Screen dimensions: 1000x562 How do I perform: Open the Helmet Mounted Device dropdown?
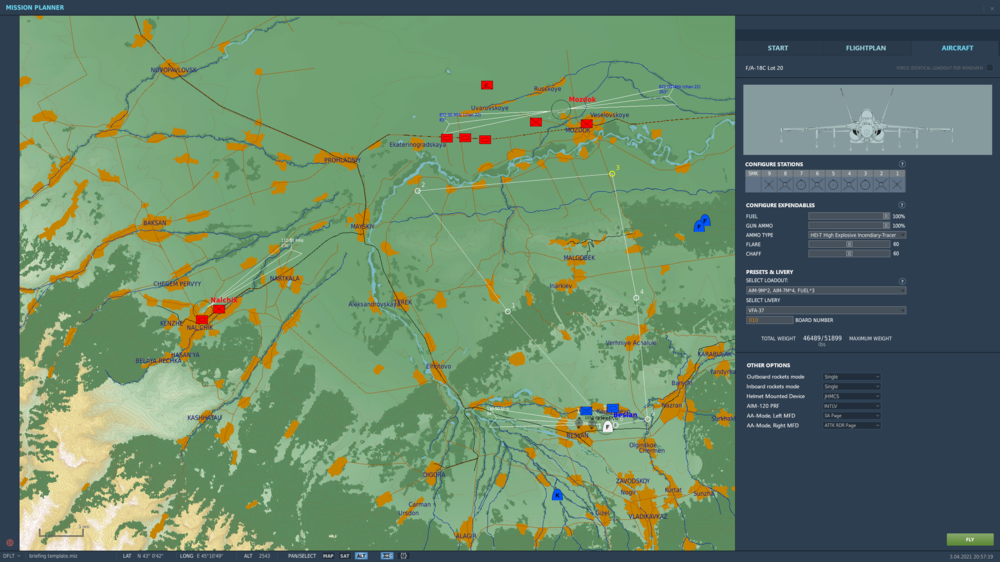pyautogui.click(x=851, y=396)
